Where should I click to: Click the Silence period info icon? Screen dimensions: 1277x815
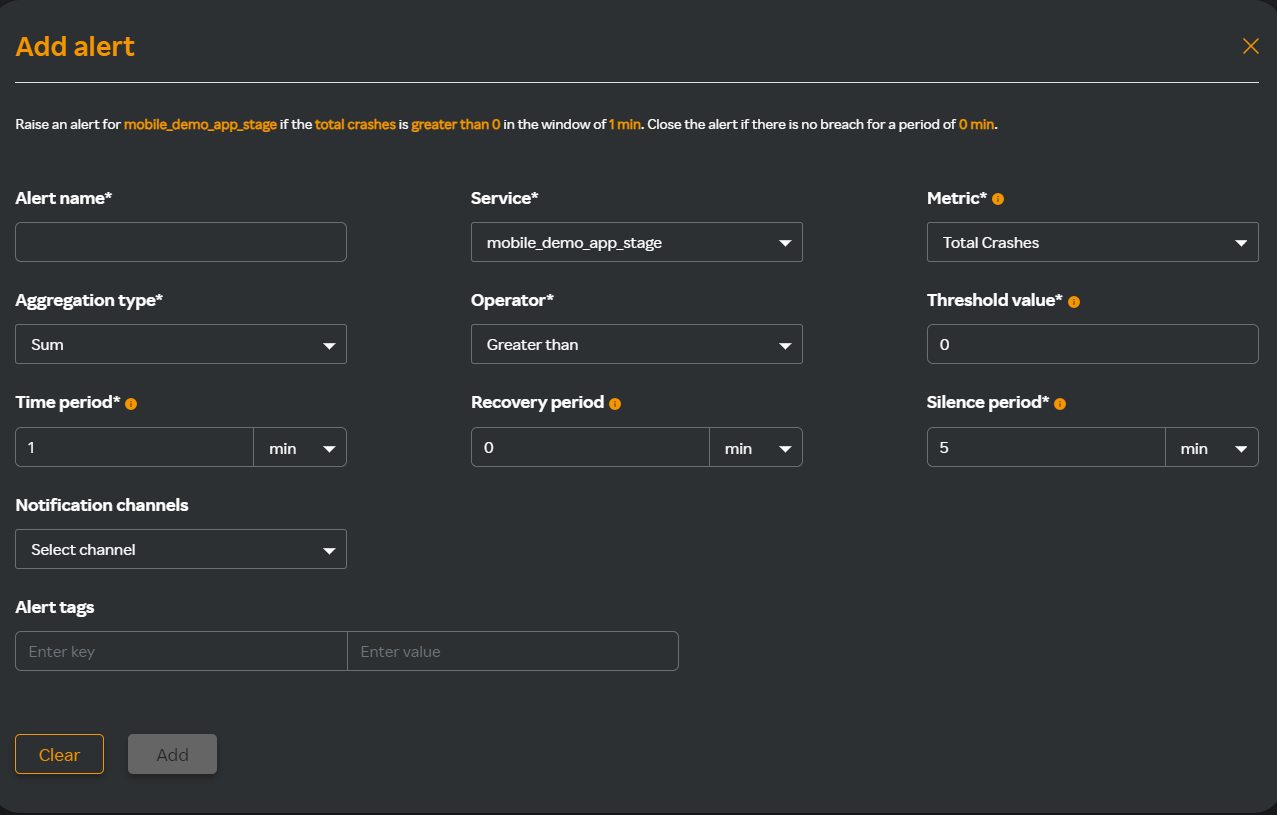(x=1060, y=404)
